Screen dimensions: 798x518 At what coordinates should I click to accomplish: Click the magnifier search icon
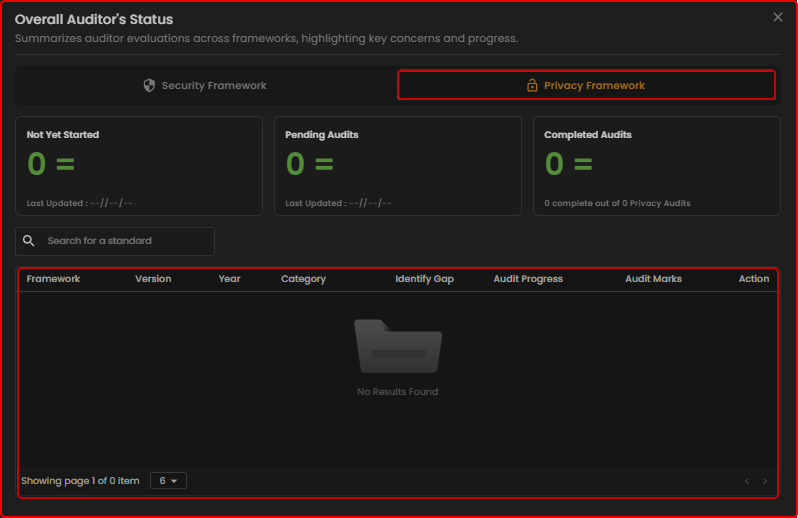[x=29, y=241]
